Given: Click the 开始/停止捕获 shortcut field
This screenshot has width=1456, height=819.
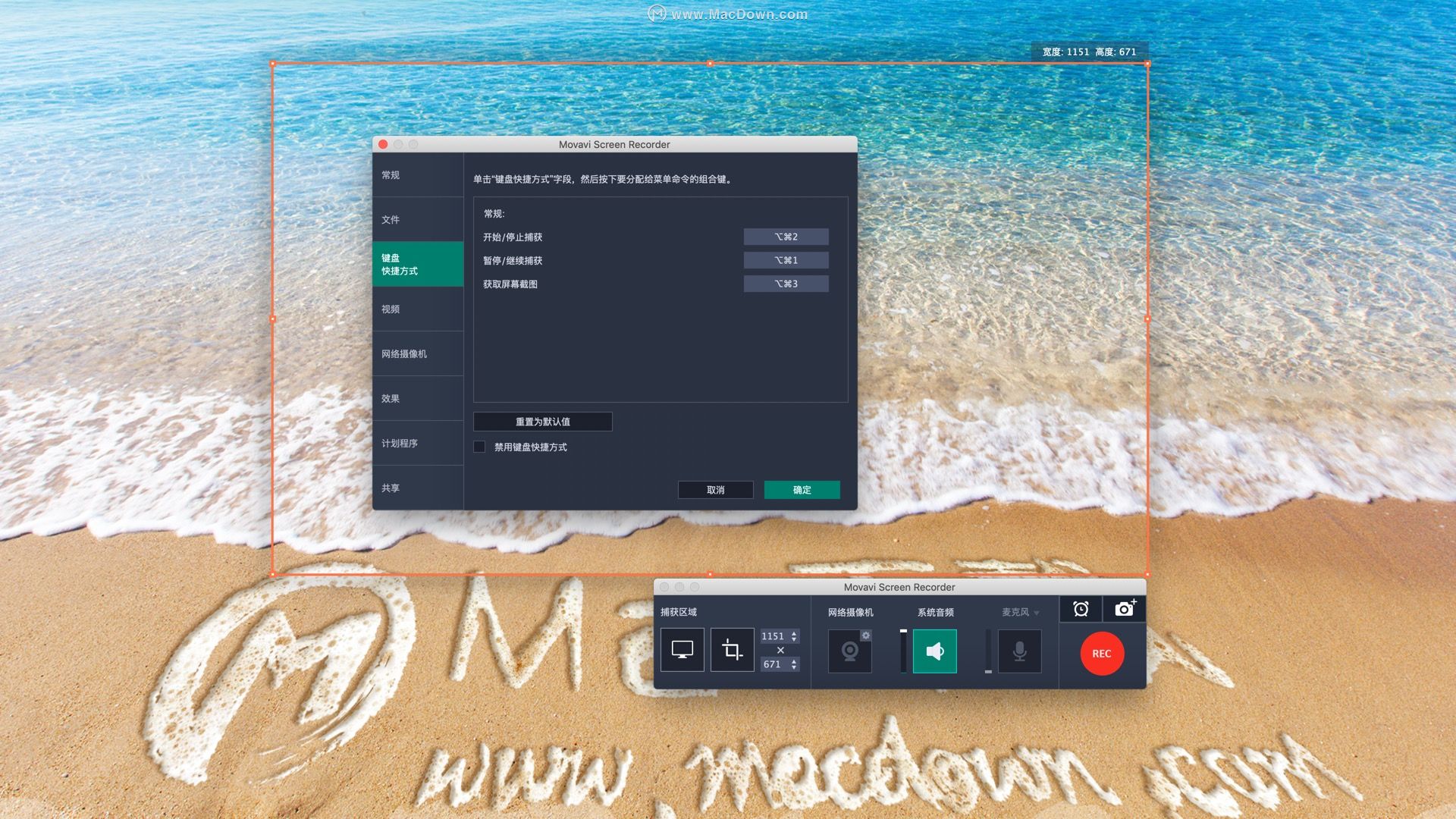Looking at the screenshot, I should pos(786,237).
